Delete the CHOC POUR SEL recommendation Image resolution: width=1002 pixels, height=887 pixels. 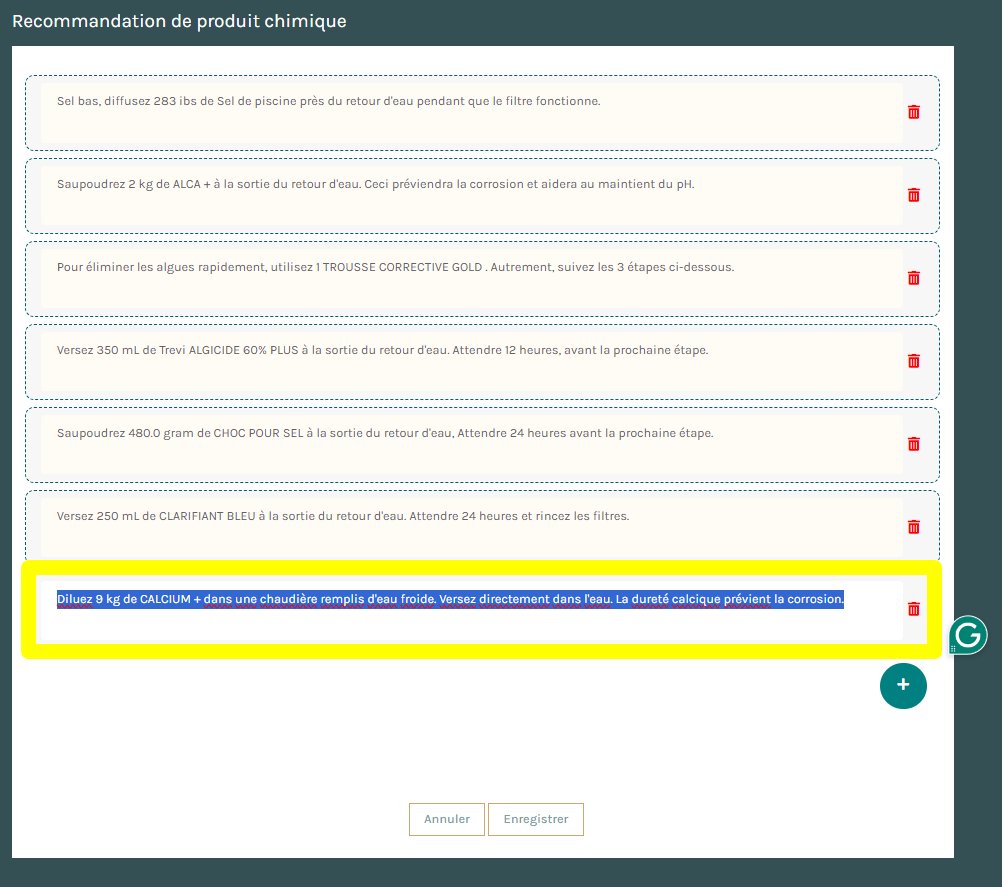point(914,444)
